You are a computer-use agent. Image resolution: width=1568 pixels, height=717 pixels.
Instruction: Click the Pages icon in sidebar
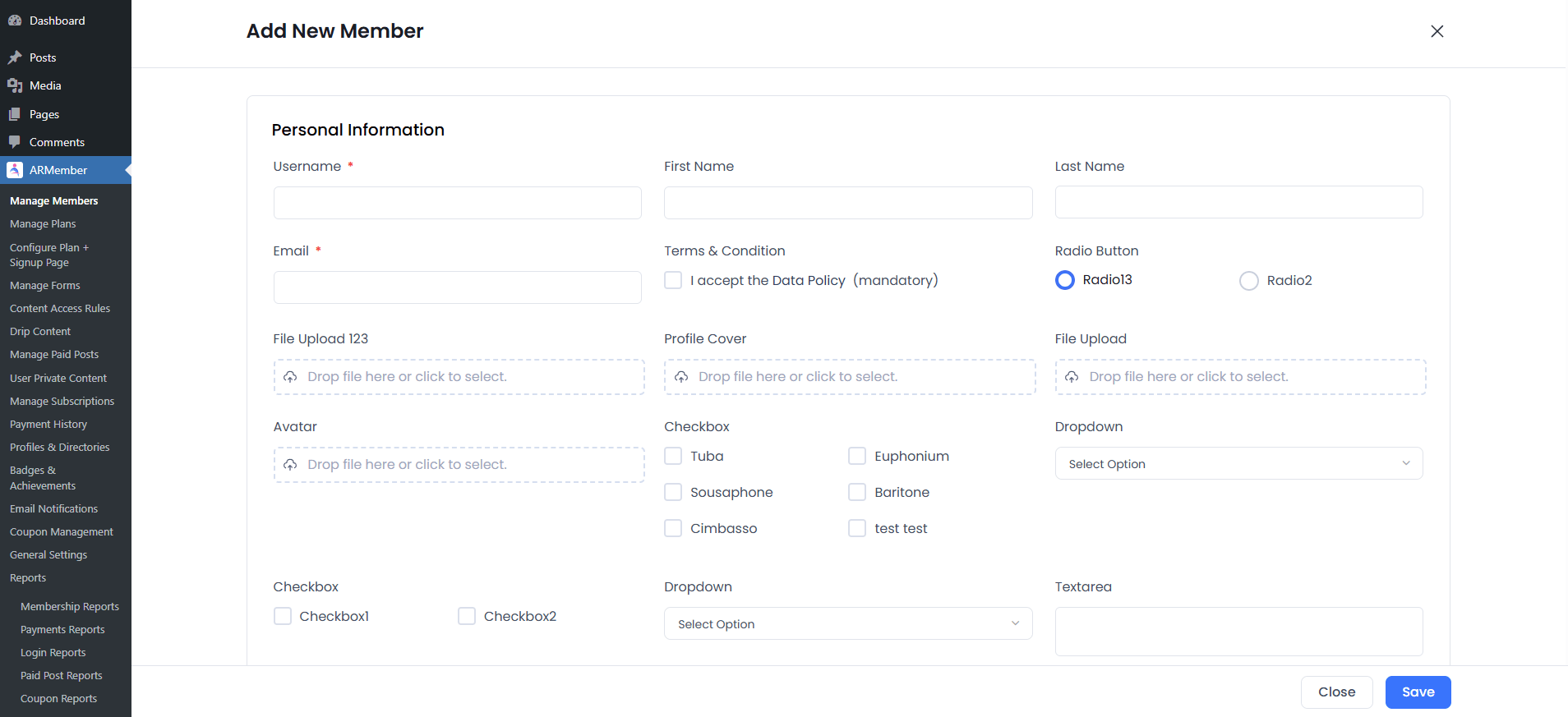coord(15,114)
